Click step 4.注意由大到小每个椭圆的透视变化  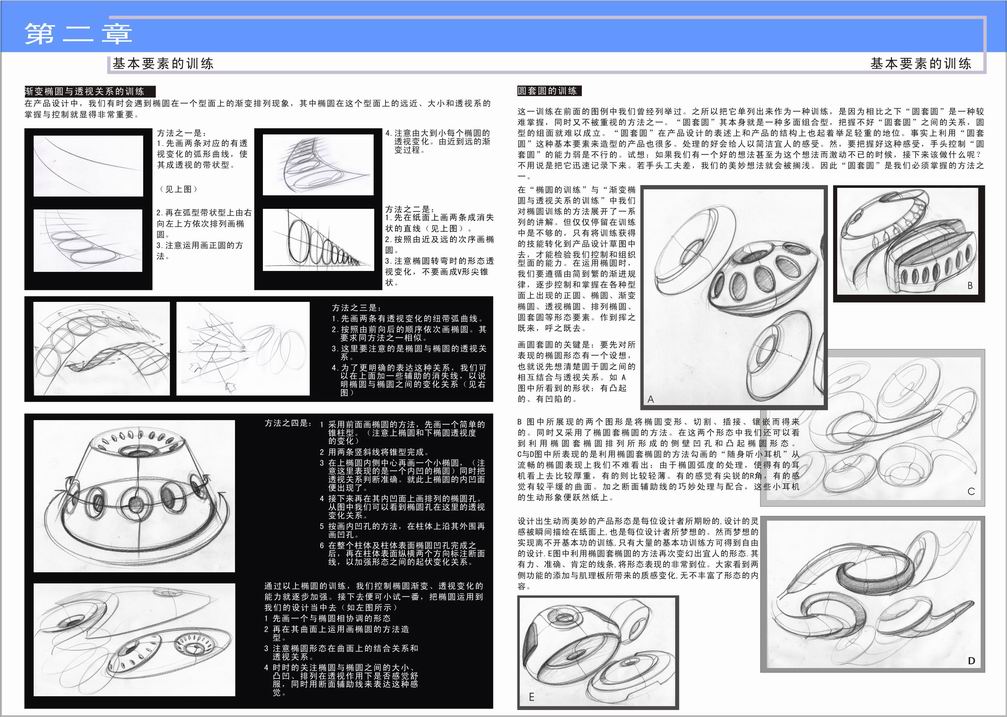coord(437,141)
